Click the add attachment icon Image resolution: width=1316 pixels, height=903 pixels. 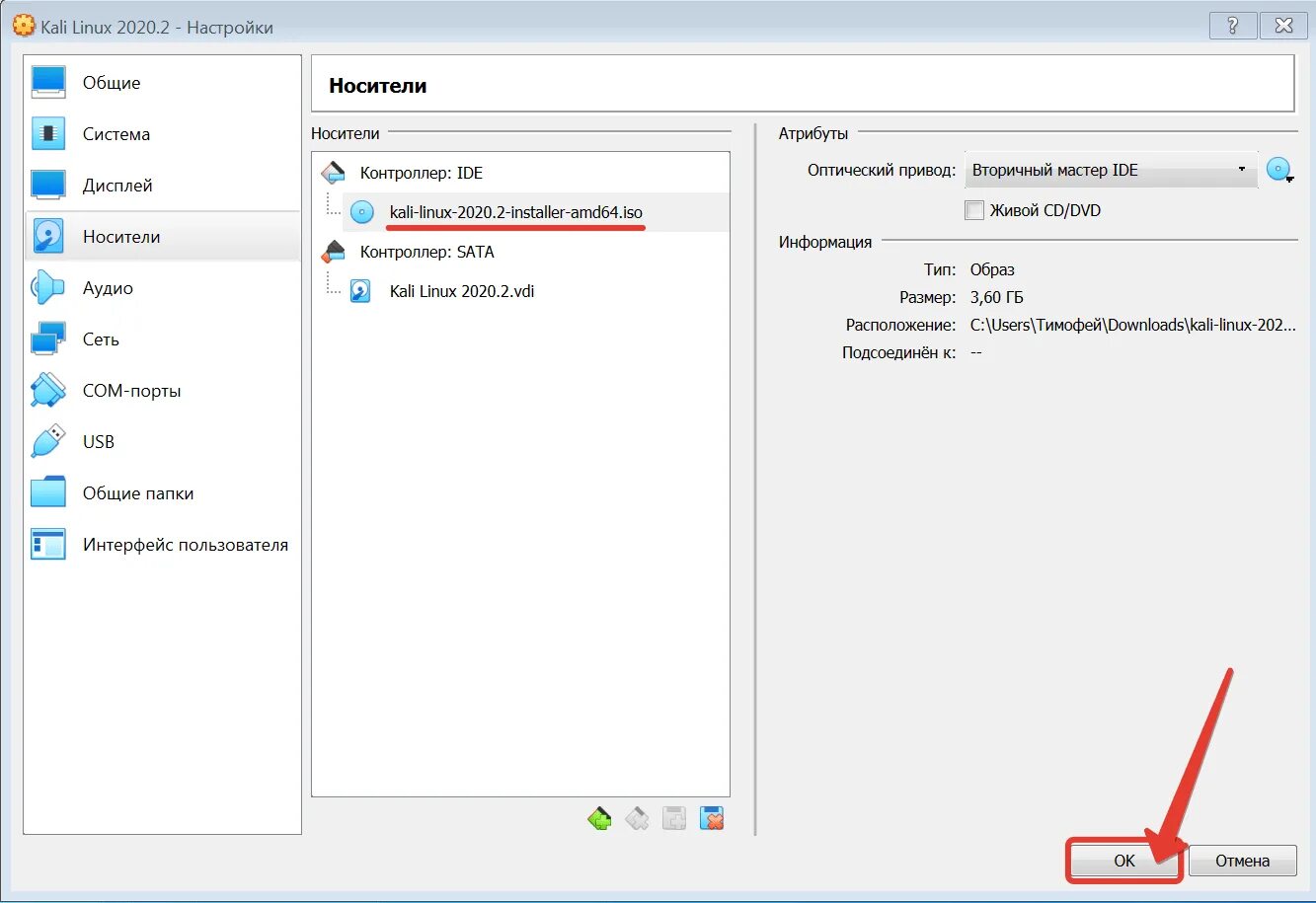[x=674, y=818]
